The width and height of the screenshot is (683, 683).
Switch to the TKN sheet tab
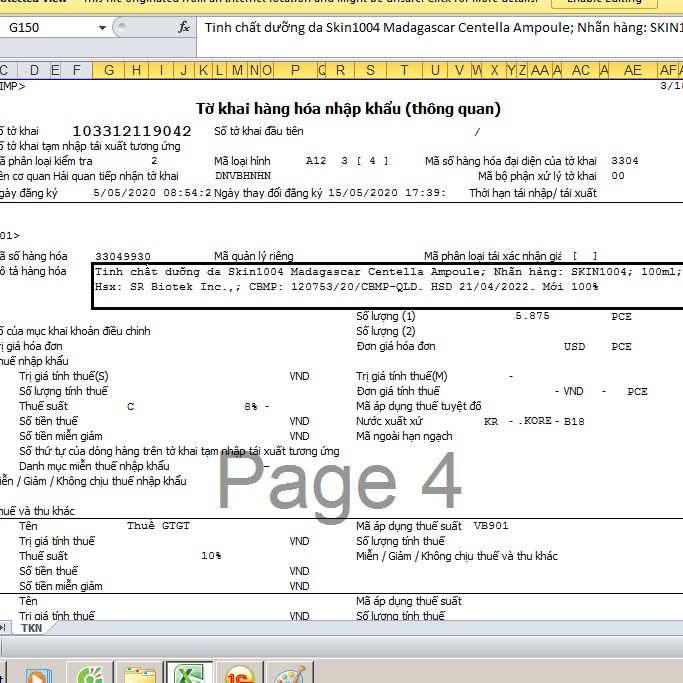click(31, 628)
